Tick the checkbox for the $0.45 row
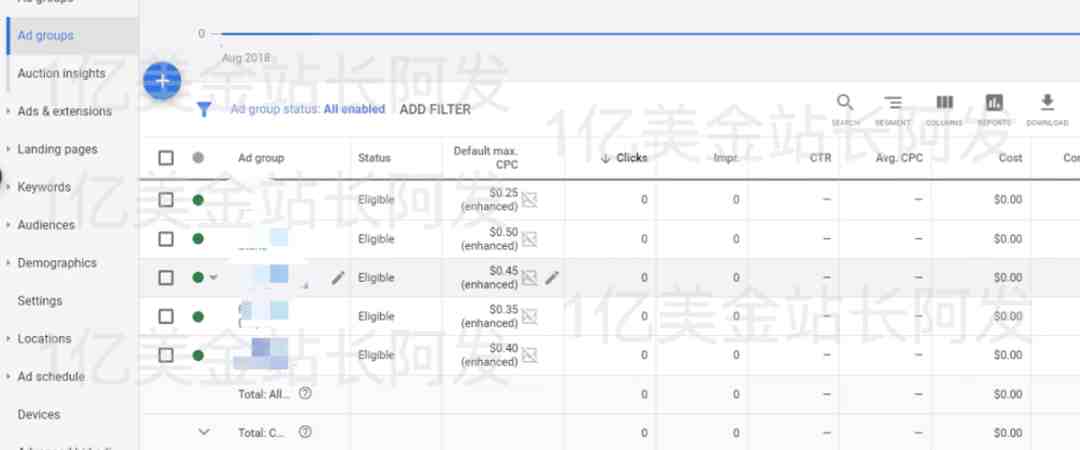 [166, 278]
